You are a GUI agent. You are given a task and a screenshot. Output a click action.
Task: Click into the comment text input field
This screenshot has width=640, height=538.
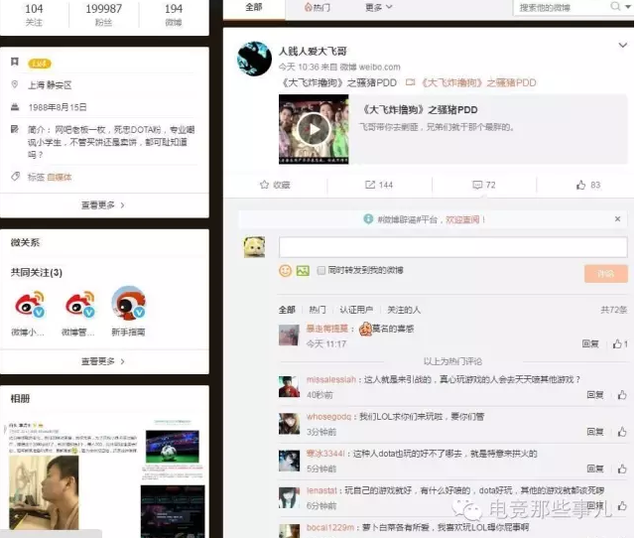pyautogui.click(x=450, y=246)
